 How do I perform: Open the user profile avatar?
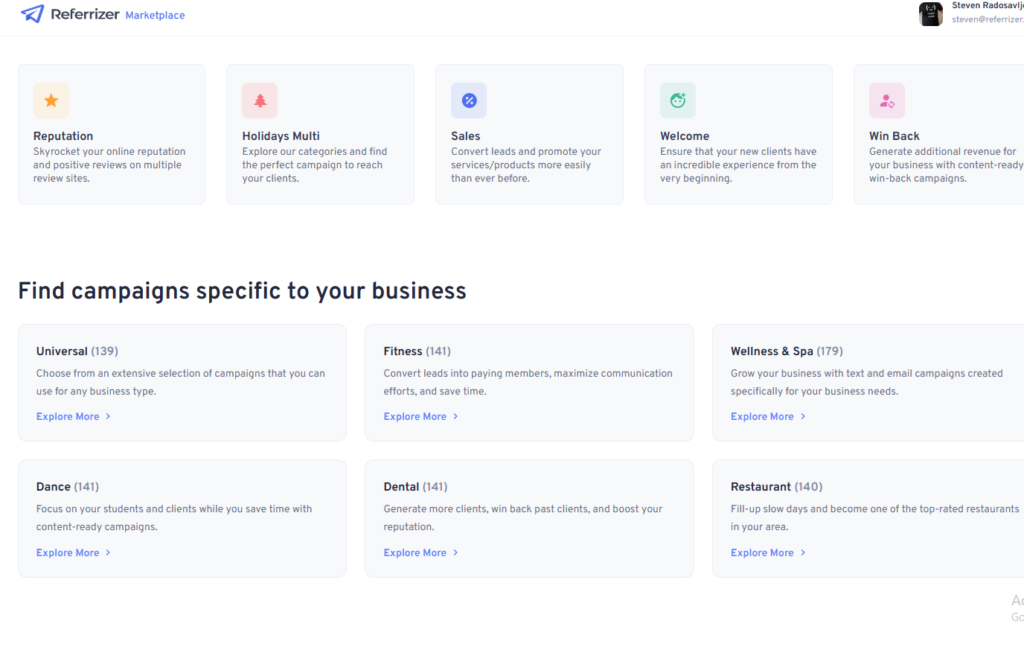[931, 13]
